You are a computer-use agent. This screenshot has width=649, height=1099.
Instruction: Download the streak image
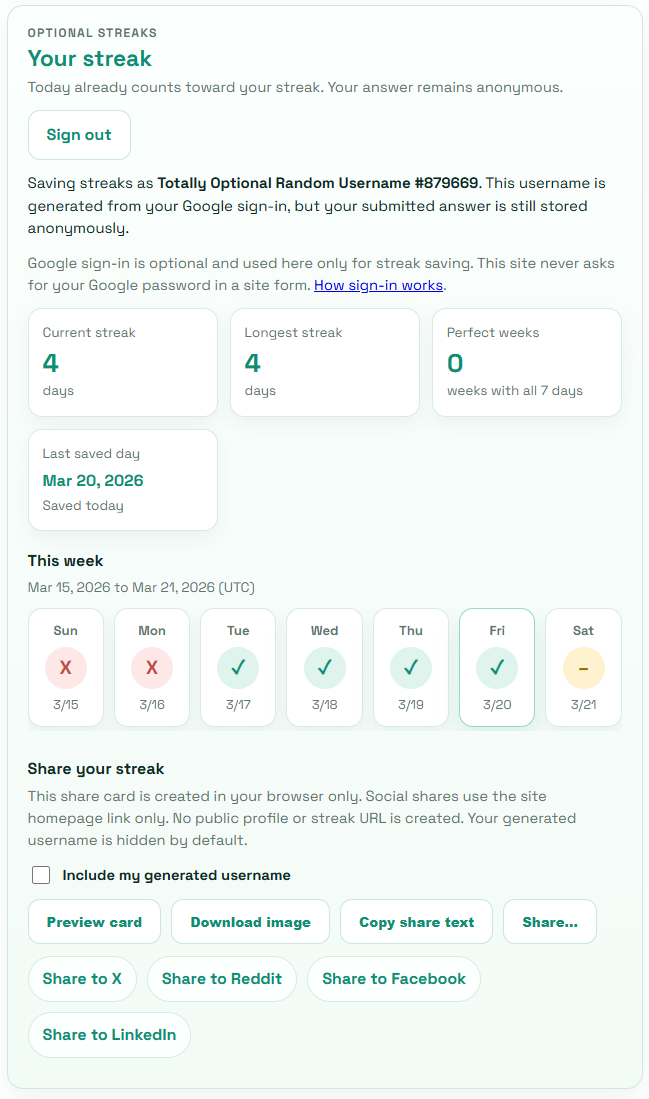(x=250, y=922)
